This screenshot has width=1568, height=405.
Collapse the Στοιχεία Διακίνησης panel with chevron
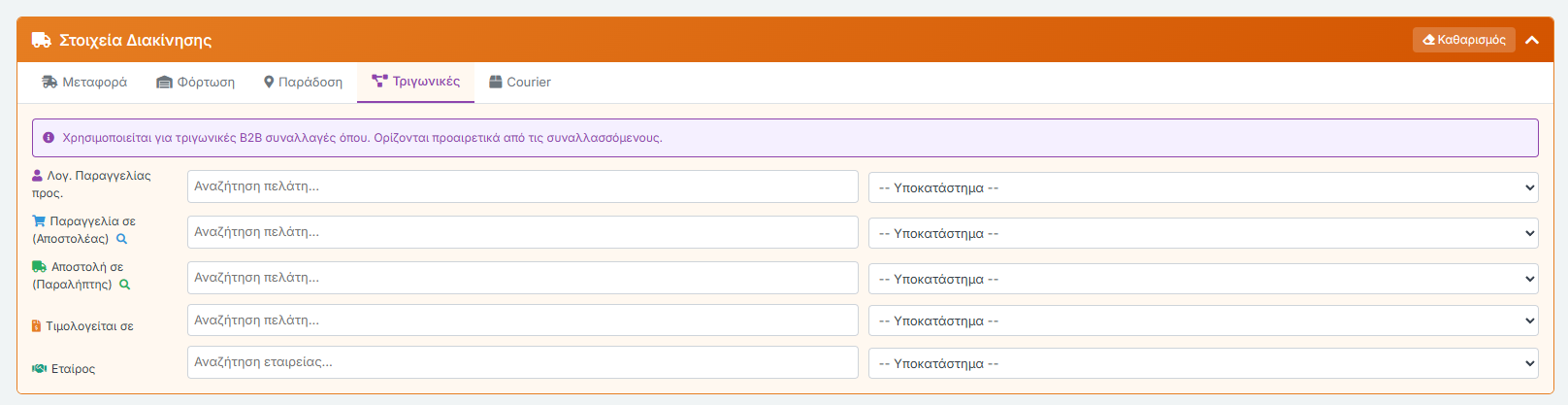(1532, 40)
